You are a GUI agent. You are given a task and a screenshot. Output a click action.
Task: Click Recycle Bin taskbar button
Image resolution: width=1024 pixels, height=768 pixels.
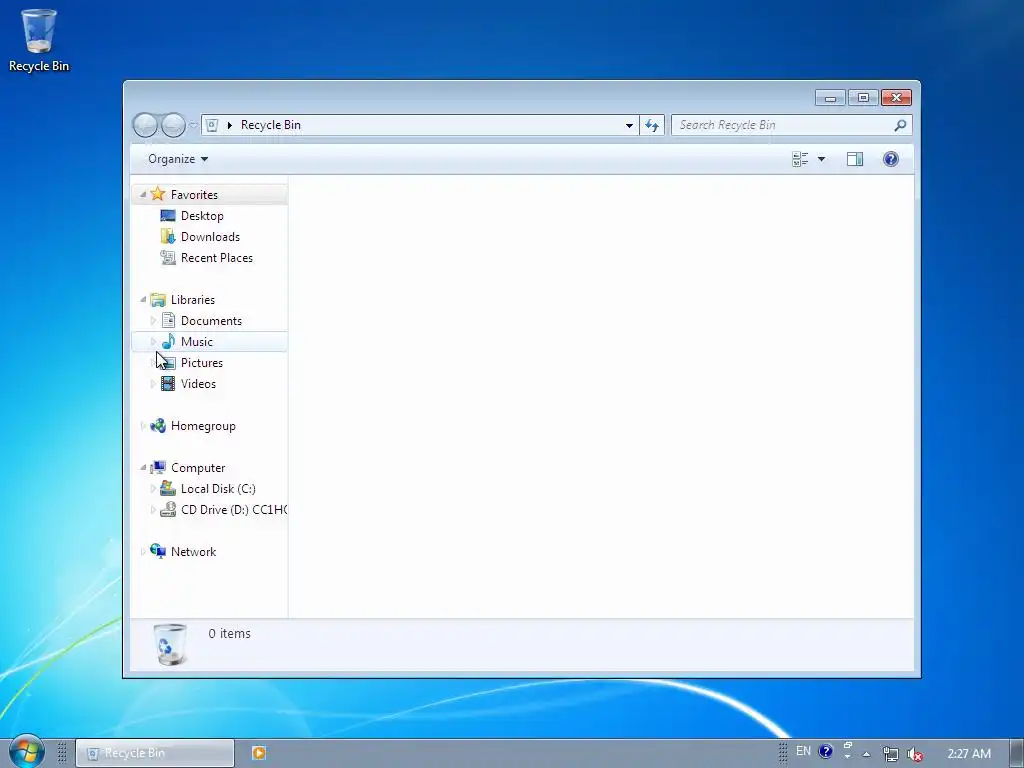coord(155,753)
